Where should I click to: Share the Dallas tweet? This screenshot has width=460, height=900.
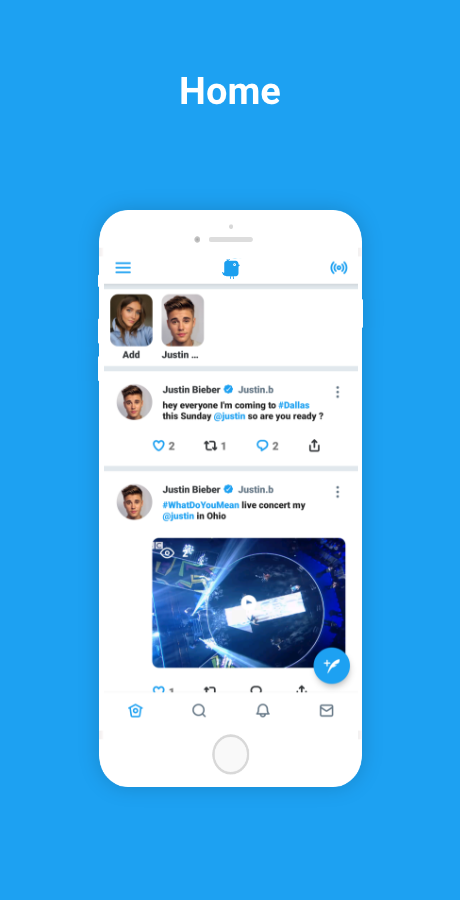coord(314,445)
